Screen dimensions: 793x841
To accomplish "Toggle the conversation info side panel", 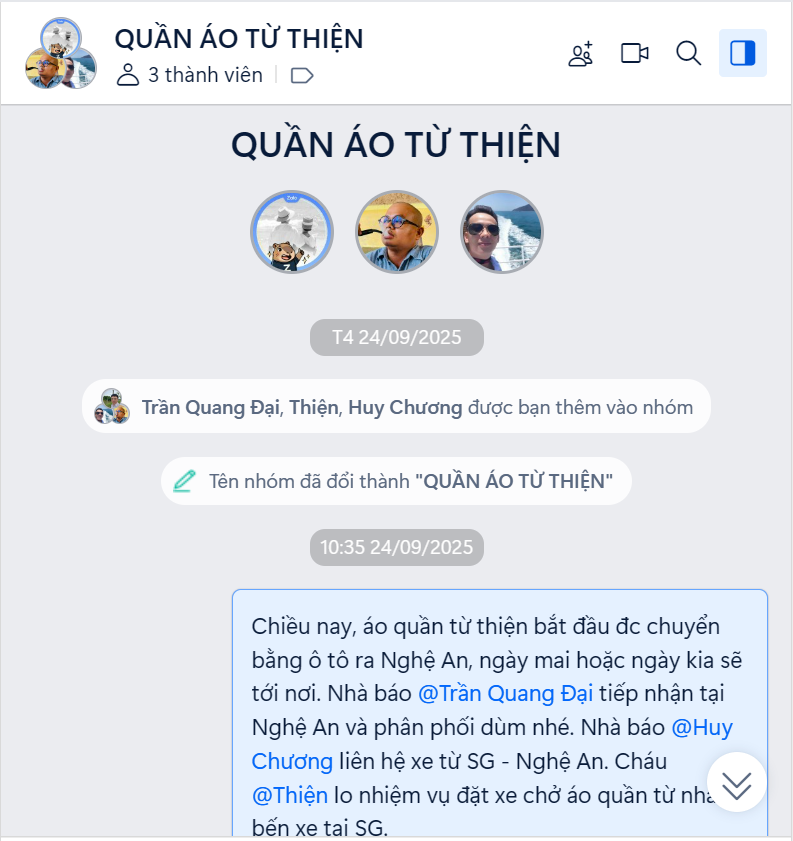I will point(743,53).
